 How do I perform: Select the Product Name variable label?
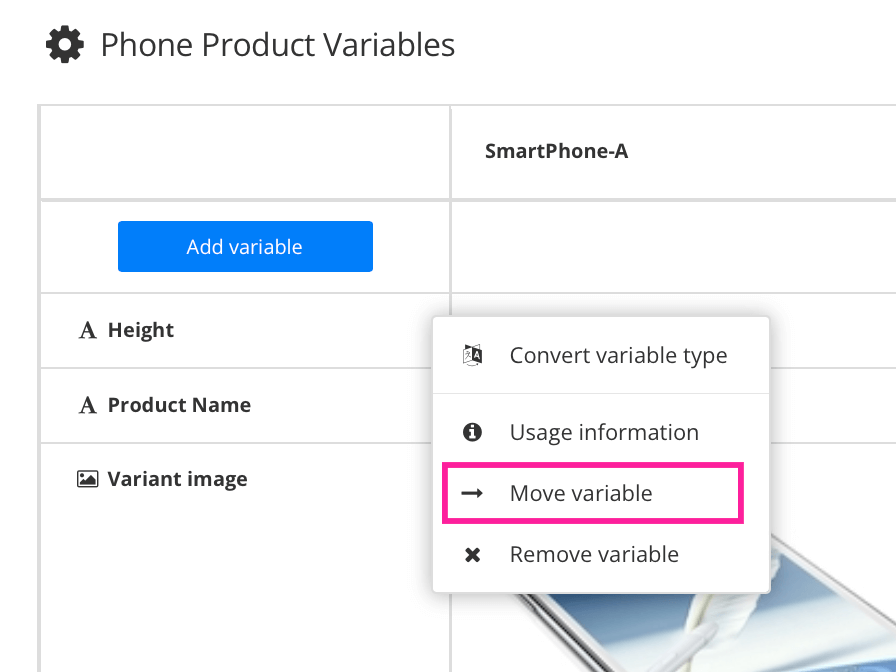click(179, 405)
